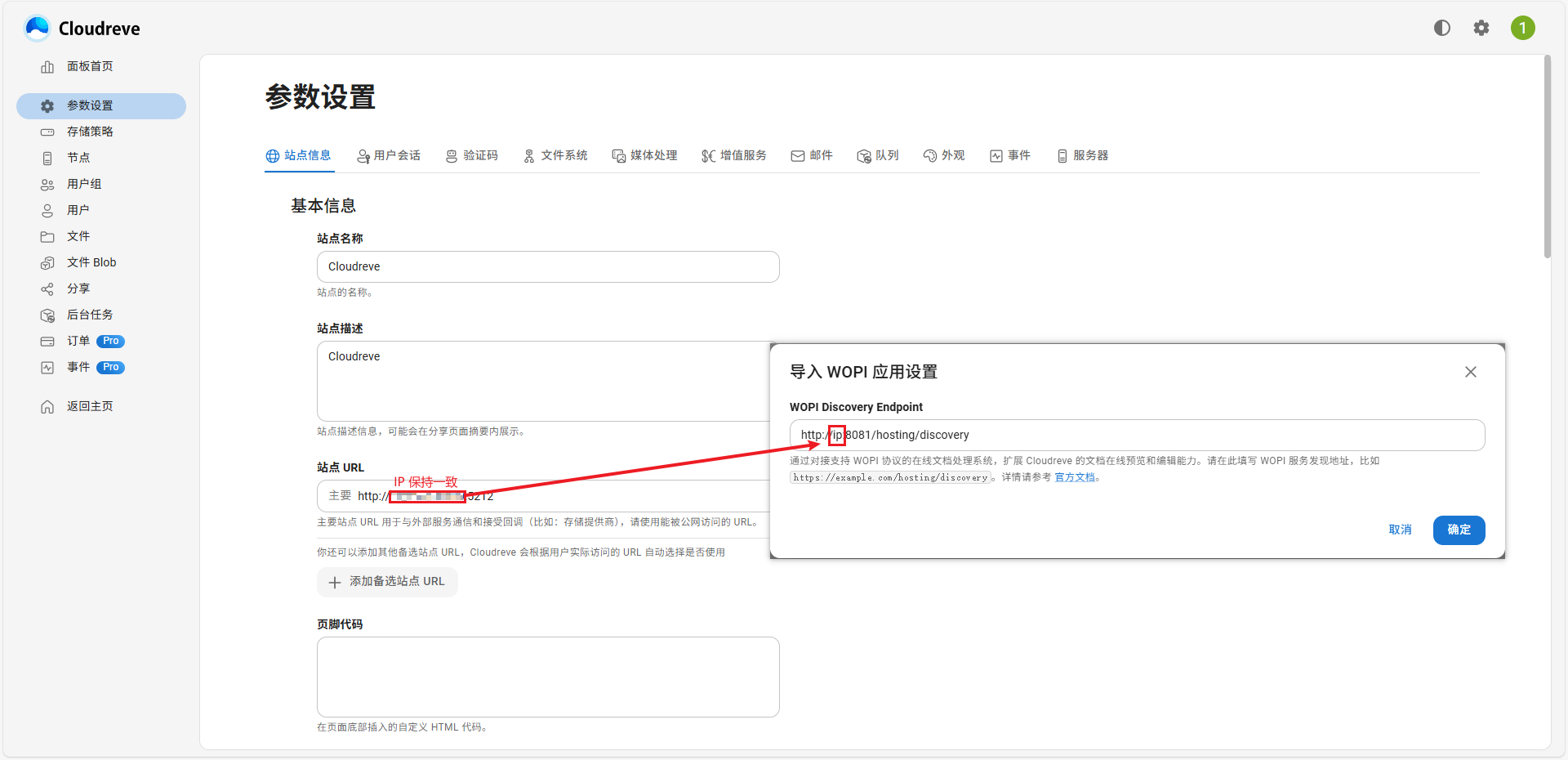Image resolution: width=1568 pixels, height=760 pixels.
Task: Open the user avatar in top right
Action: (x=1522, y=27)
